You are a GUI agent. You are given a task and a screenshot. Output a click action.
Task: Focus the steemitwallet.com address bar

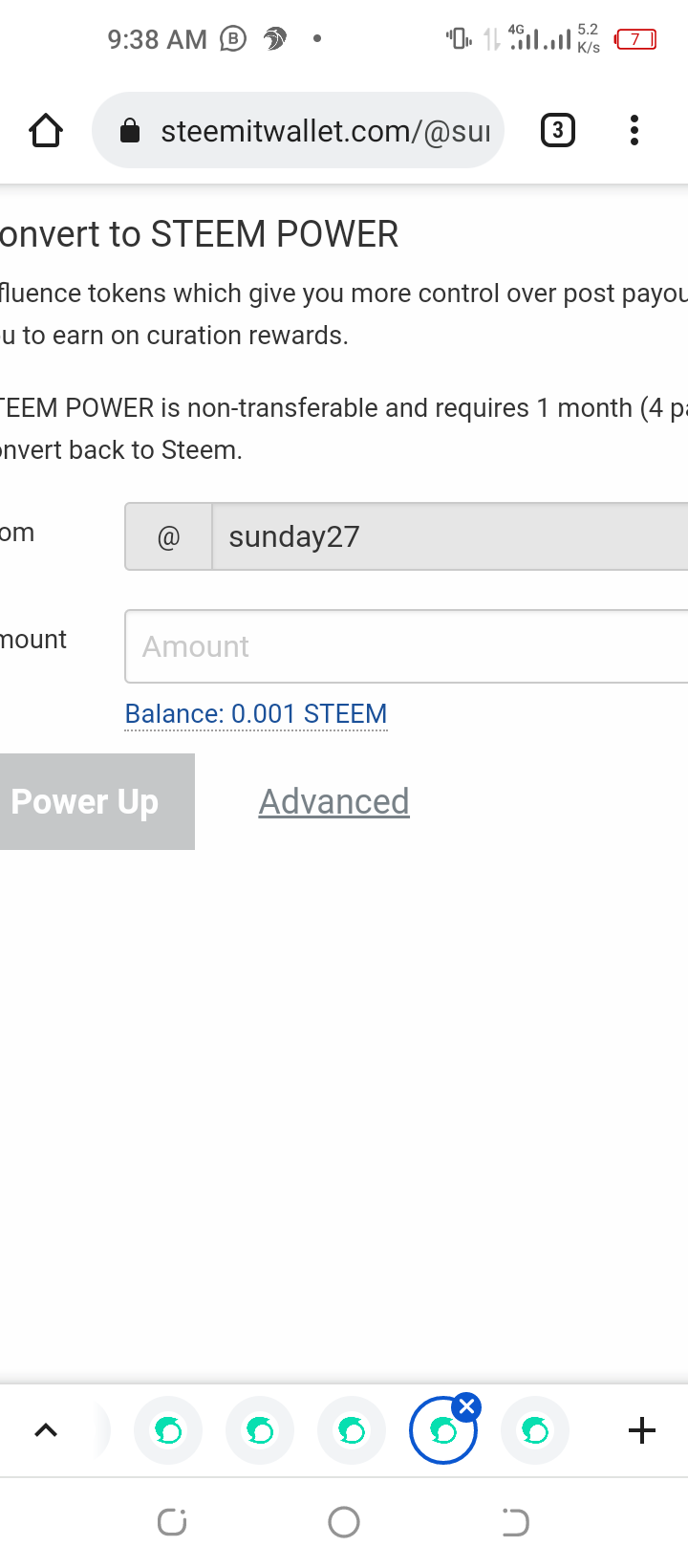click(325, 131)
